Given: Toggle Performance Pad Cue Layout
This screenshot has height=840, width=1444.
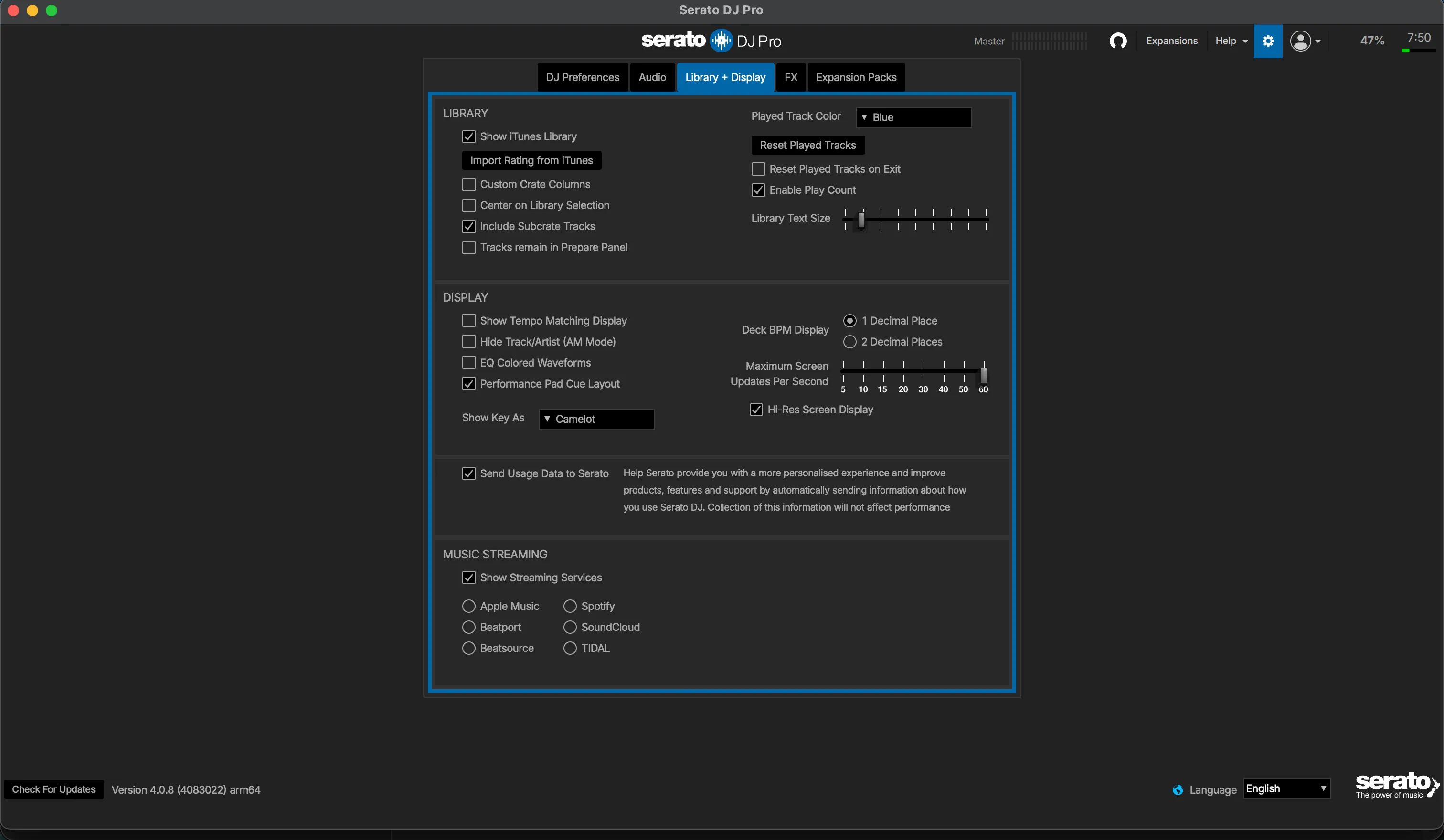Looking at the screenshot, I should [x=469, y=384].
